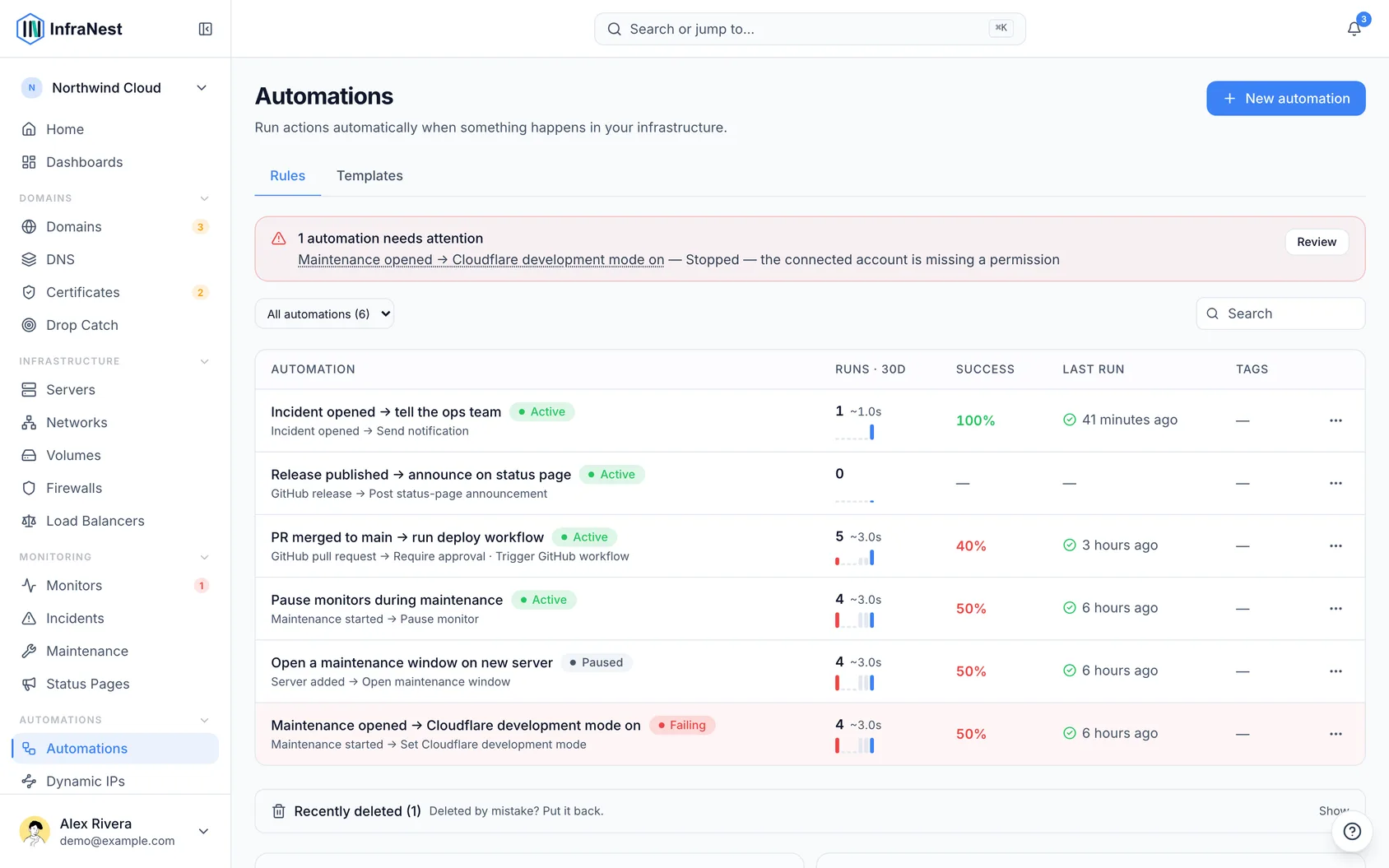Click New automation button
The height and width of the screenshot is (868, 1389).
tap(1285, 98)
